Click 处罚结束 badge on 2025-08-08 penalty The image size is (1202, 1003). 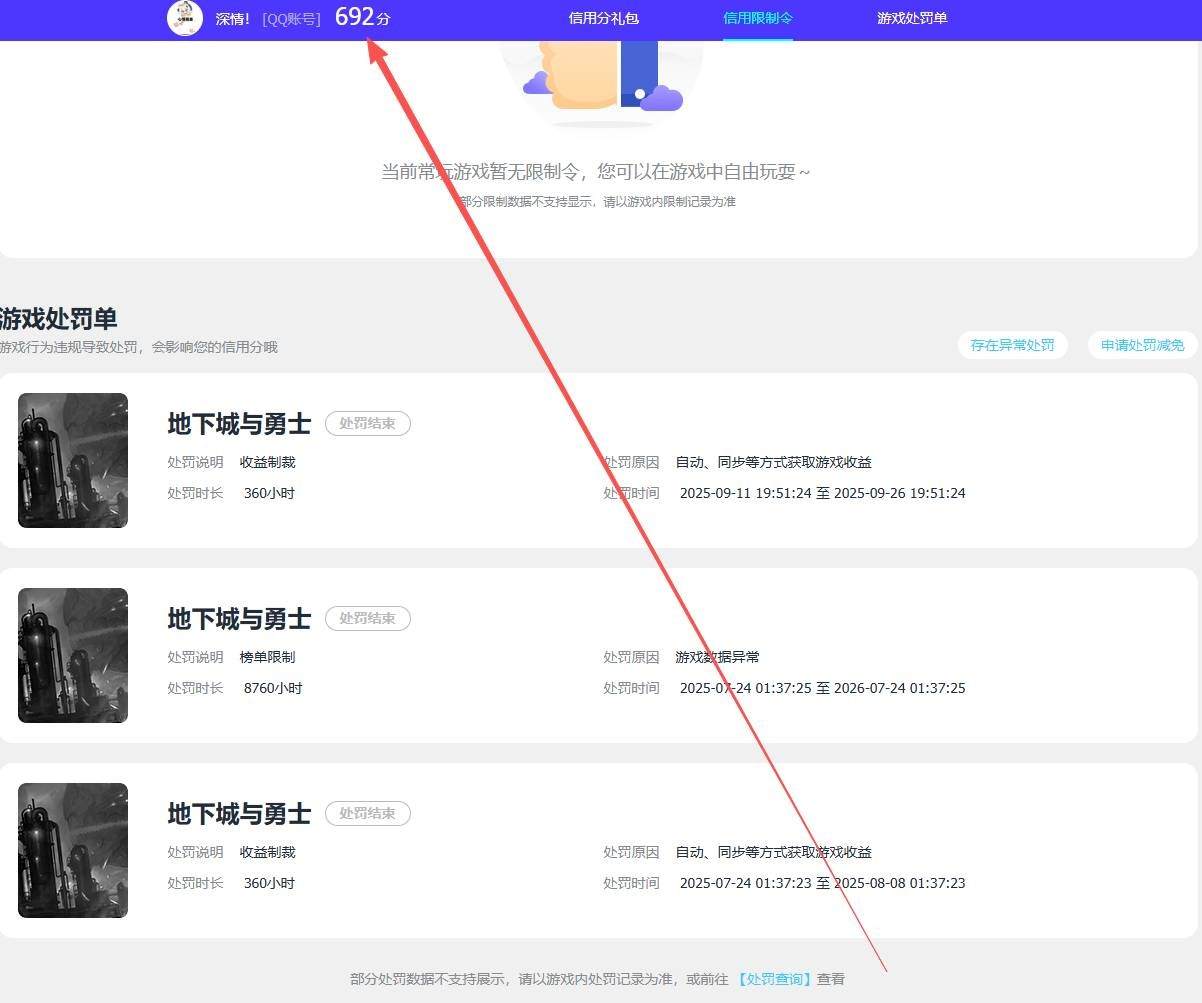368,814
